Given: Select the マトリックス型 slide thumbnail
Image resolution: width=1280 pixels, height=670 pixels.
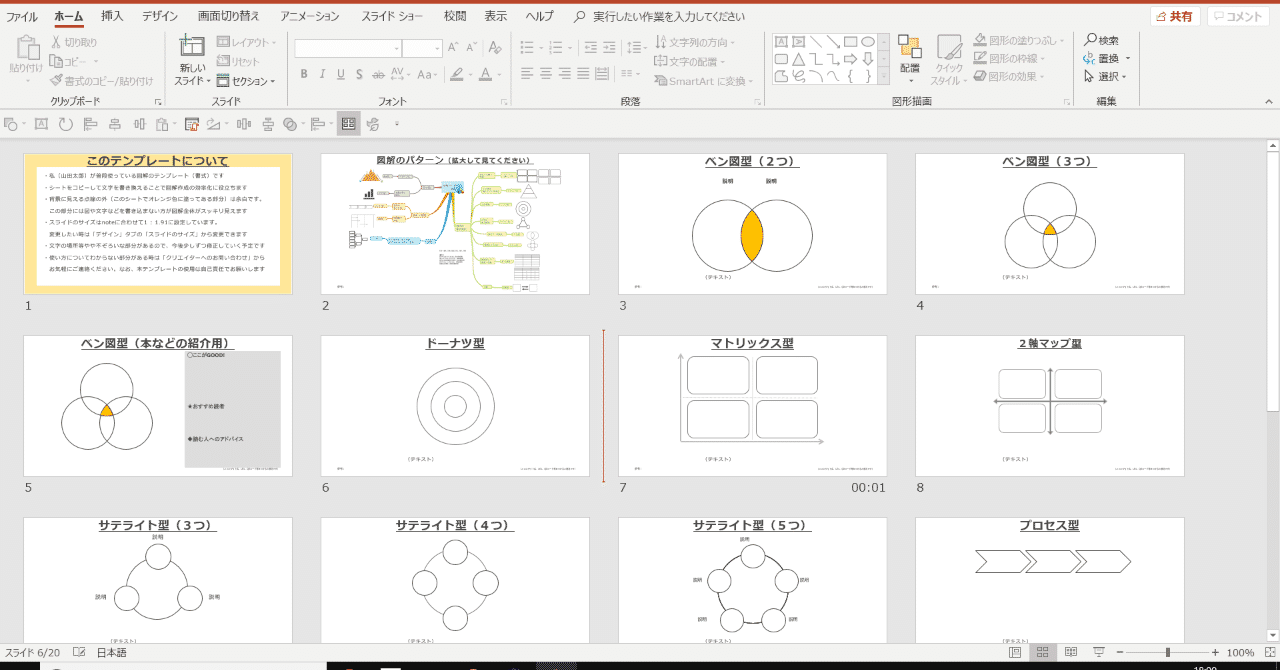Looking at the screenshot, I should click(752, 406).
